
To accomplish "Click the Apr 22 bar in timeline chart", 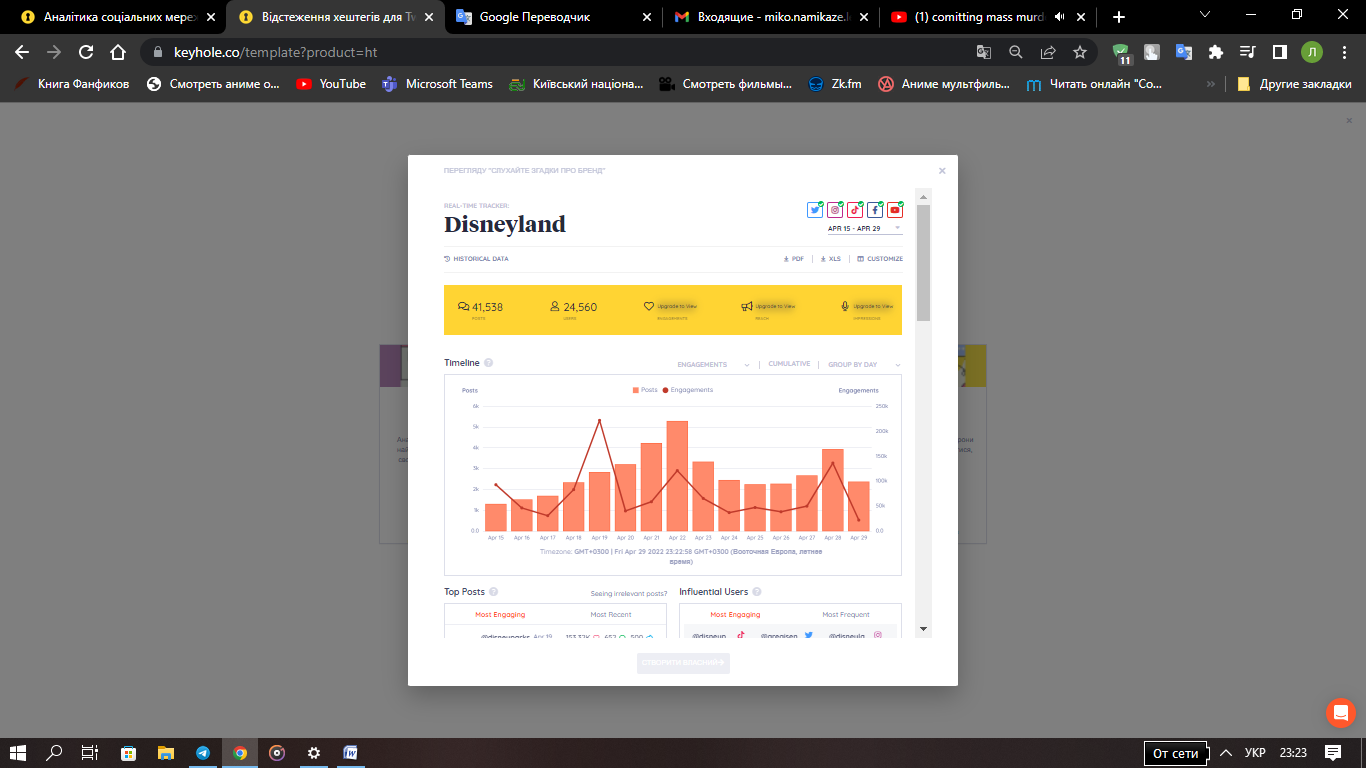I will (x=677, y=476).
